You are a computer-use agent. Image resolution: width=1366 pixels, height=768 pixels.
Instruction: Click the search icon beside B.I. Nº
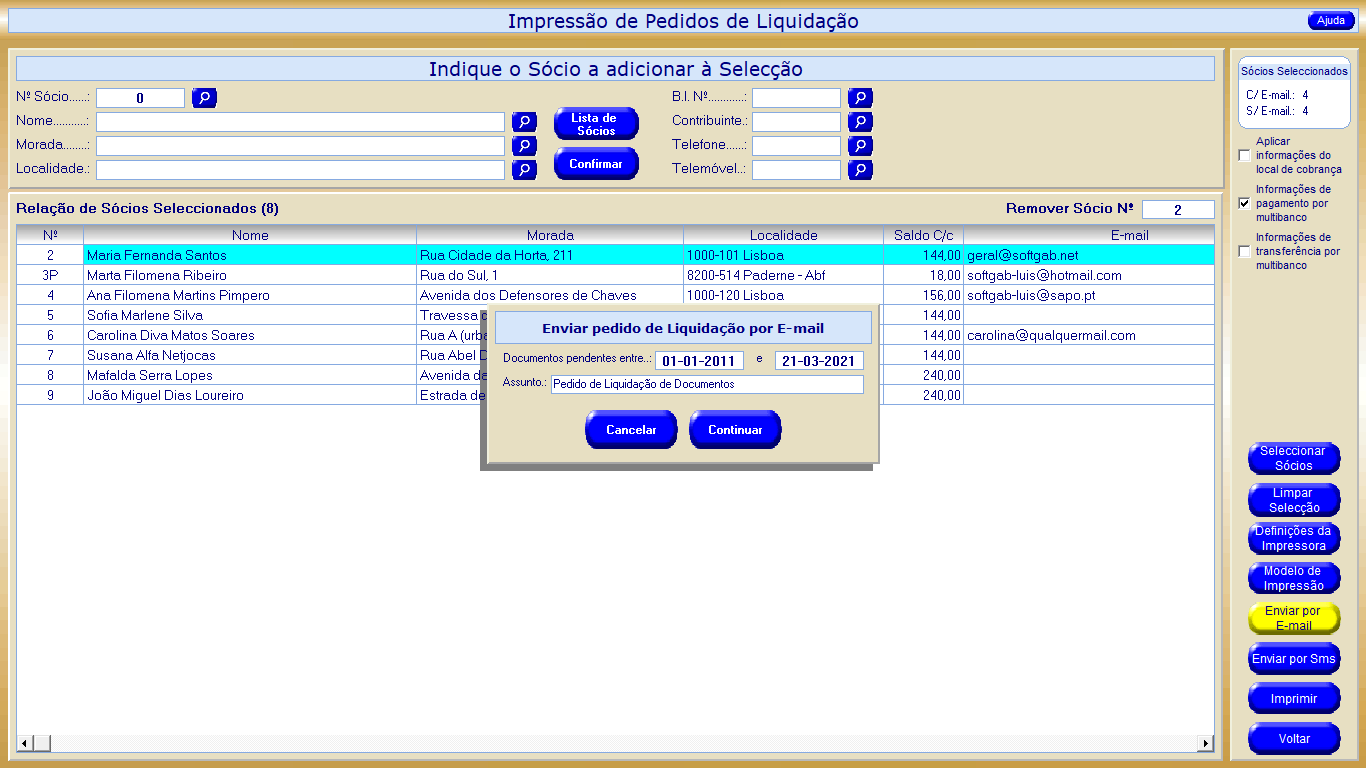860,98
